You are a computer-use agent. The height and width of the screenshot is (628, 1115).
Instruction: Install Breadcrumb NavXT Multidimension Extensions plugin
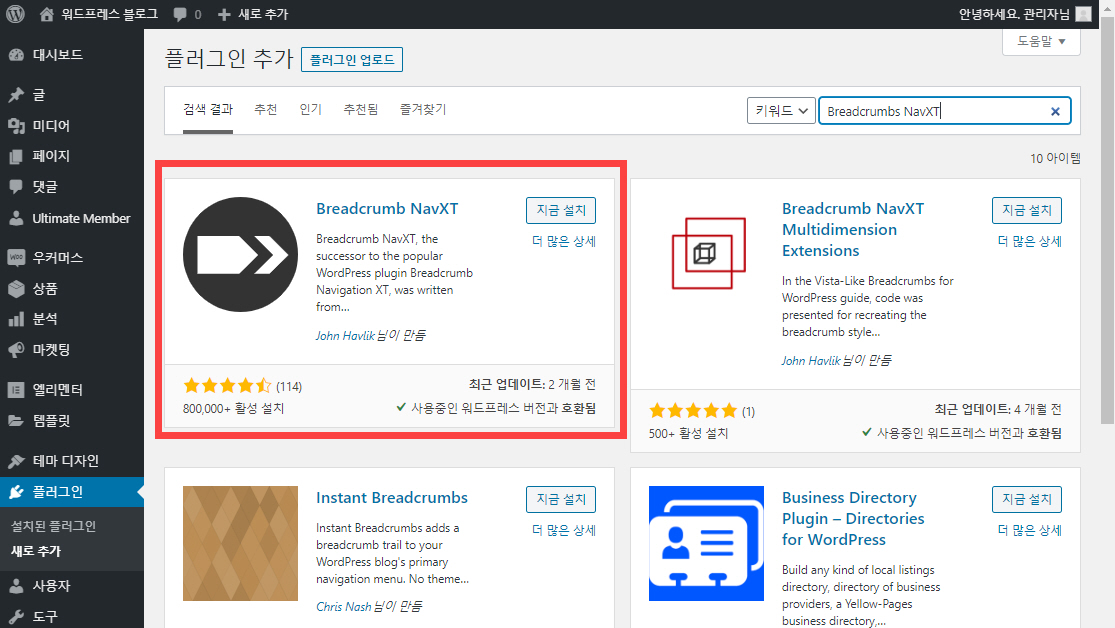tap(1027, 211)
